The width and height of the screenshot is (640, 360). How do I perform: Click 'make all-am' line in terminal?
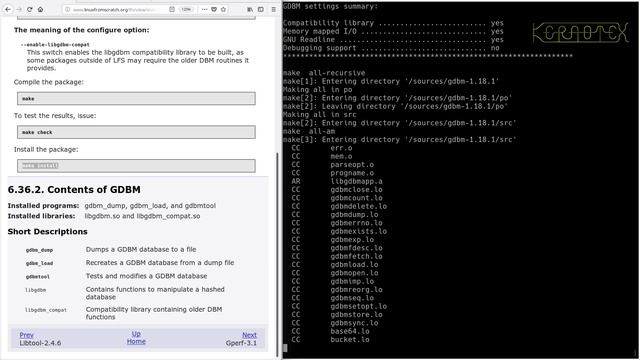[x=309, y=131]
